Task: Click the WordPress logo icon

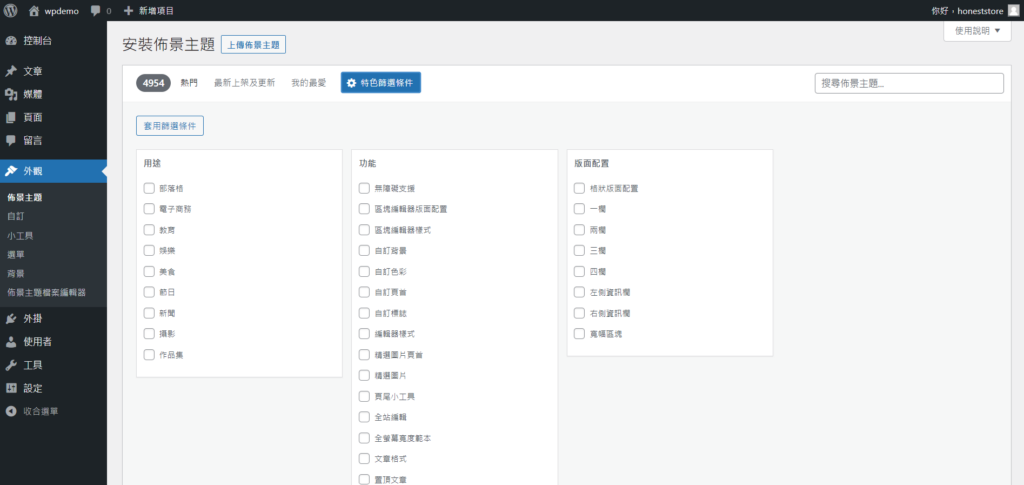Action: pos(10,10)
